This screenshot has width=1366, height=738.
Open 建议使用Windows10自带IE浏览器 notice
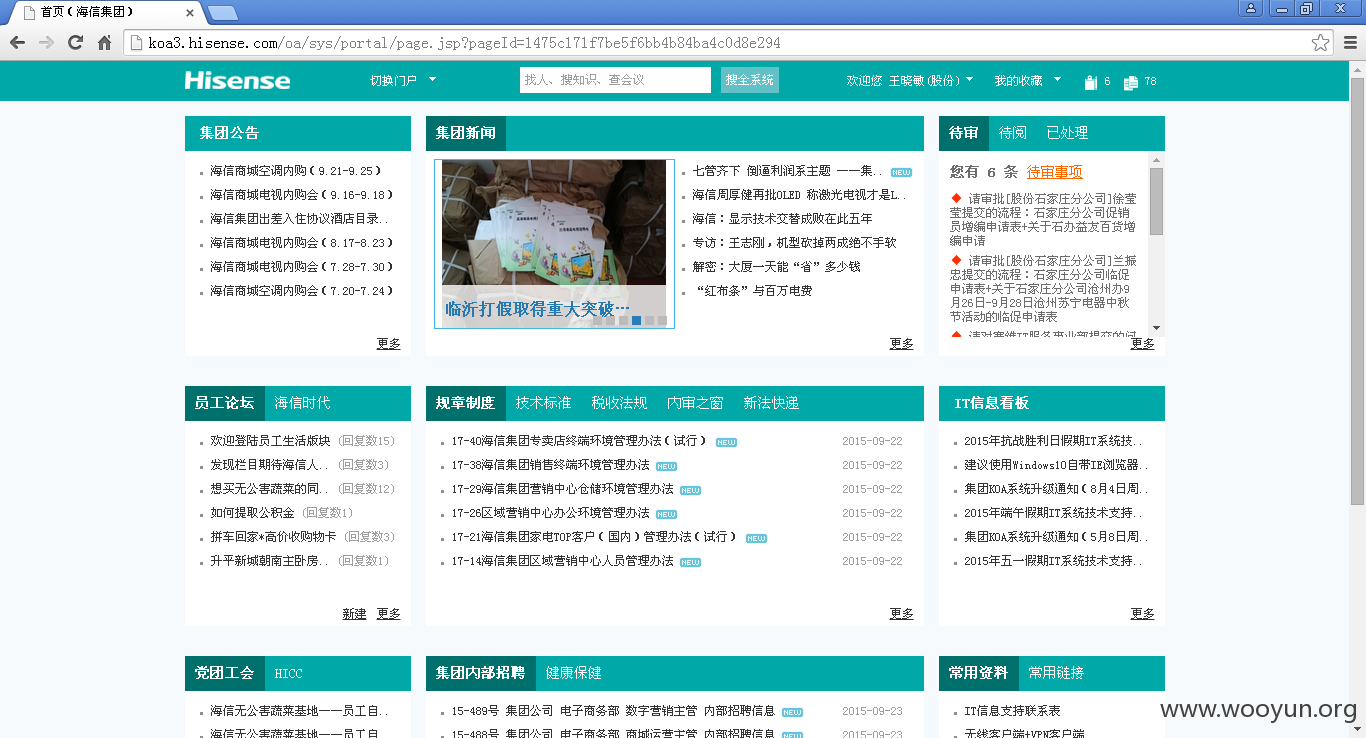point(1056,465)
